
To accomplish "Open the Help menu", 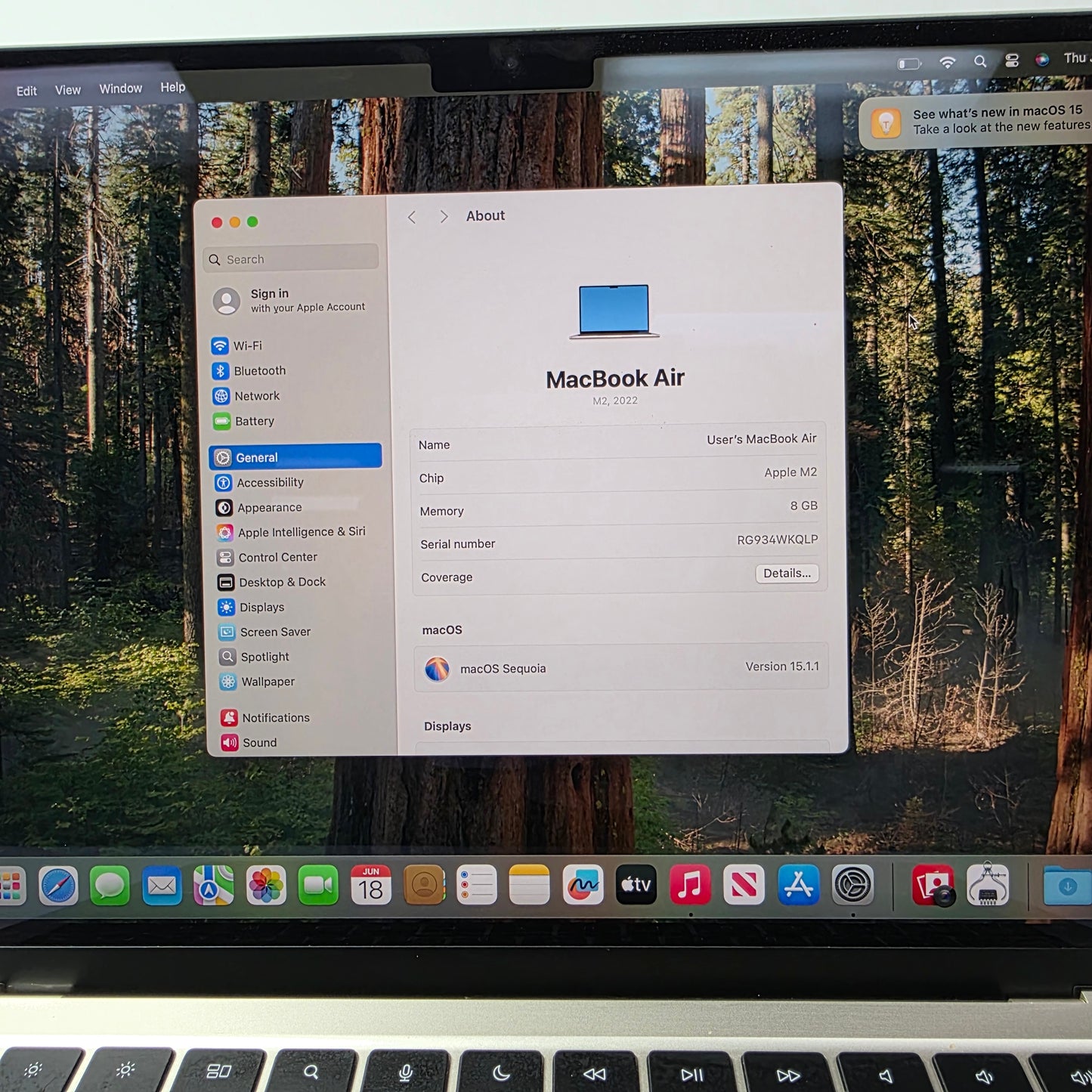I will (x=172, y=87).
